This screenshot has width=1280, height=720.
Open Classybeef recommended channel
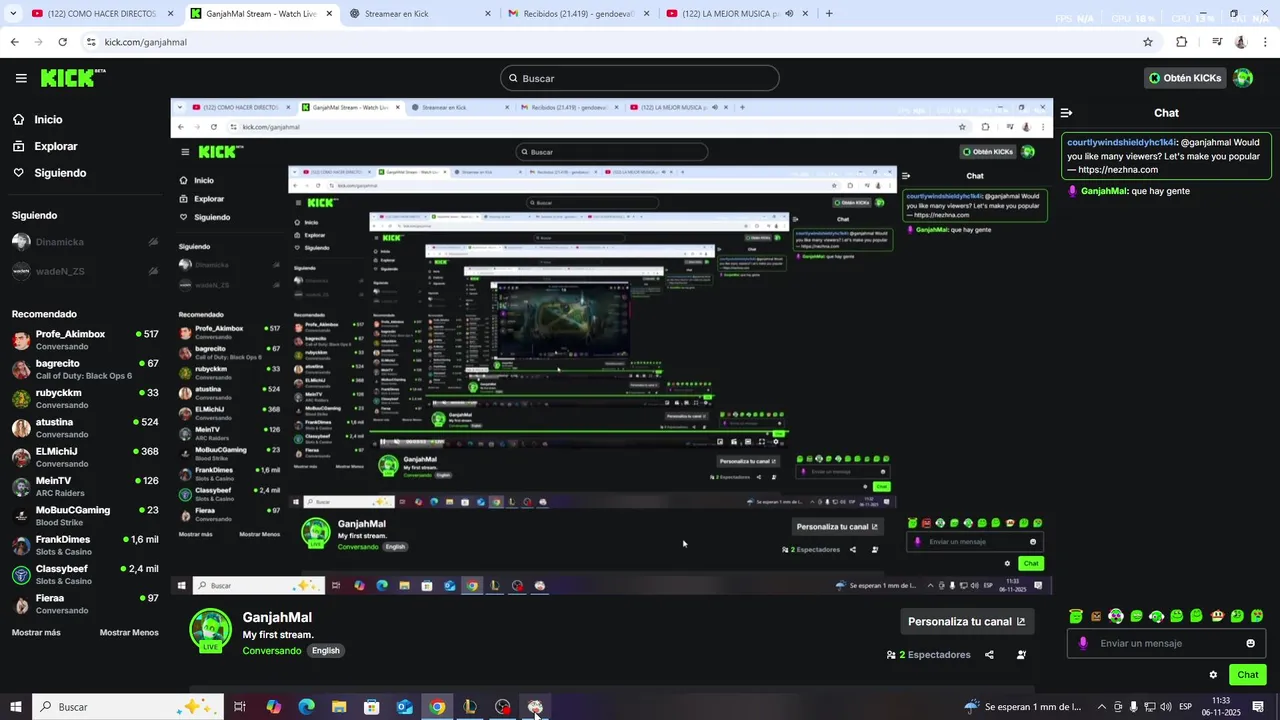pos(85,574)
